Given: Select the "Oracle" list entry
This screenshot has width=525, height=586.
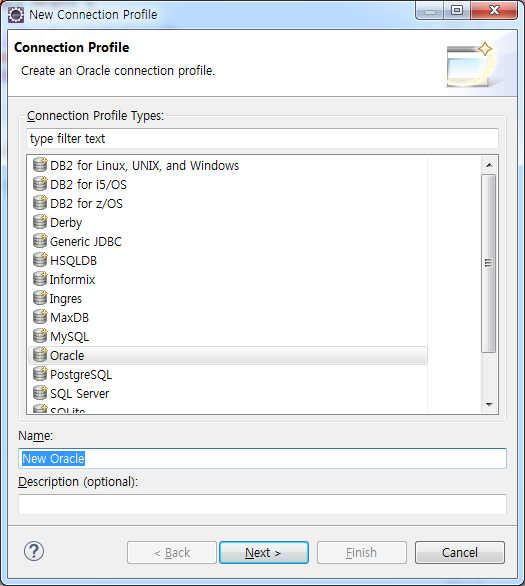Looking at the screenshot, I should [228, 355].
